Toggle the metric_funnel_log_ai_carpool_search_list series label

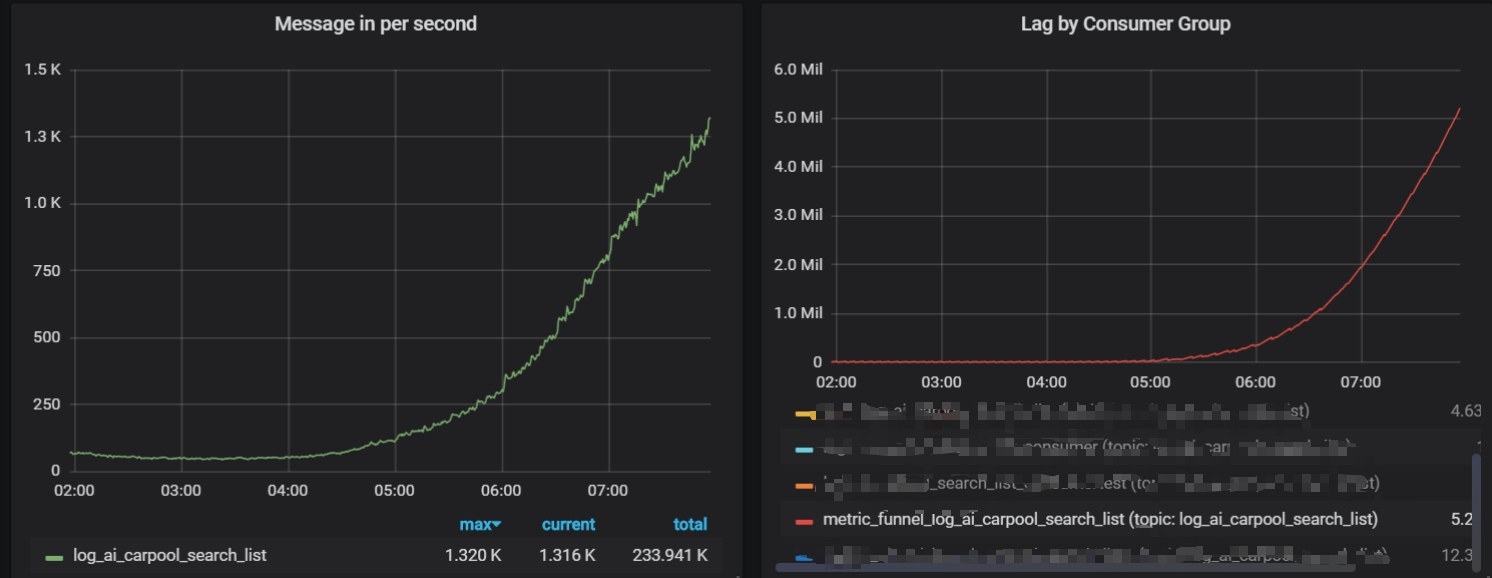(x=1100, y=519)
